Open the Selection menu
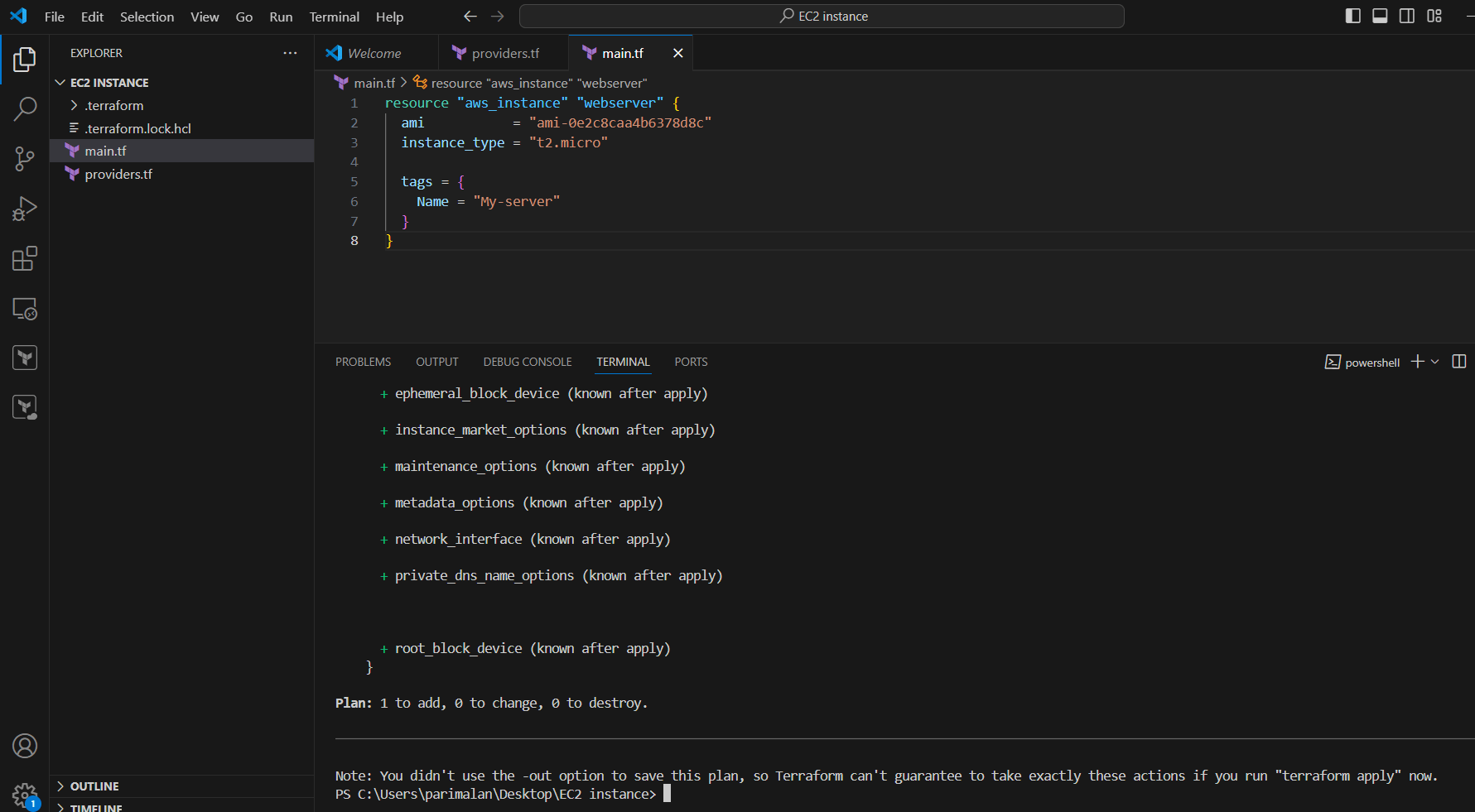The width and height of the screenshot is (1475, 812). coord(147,17)
